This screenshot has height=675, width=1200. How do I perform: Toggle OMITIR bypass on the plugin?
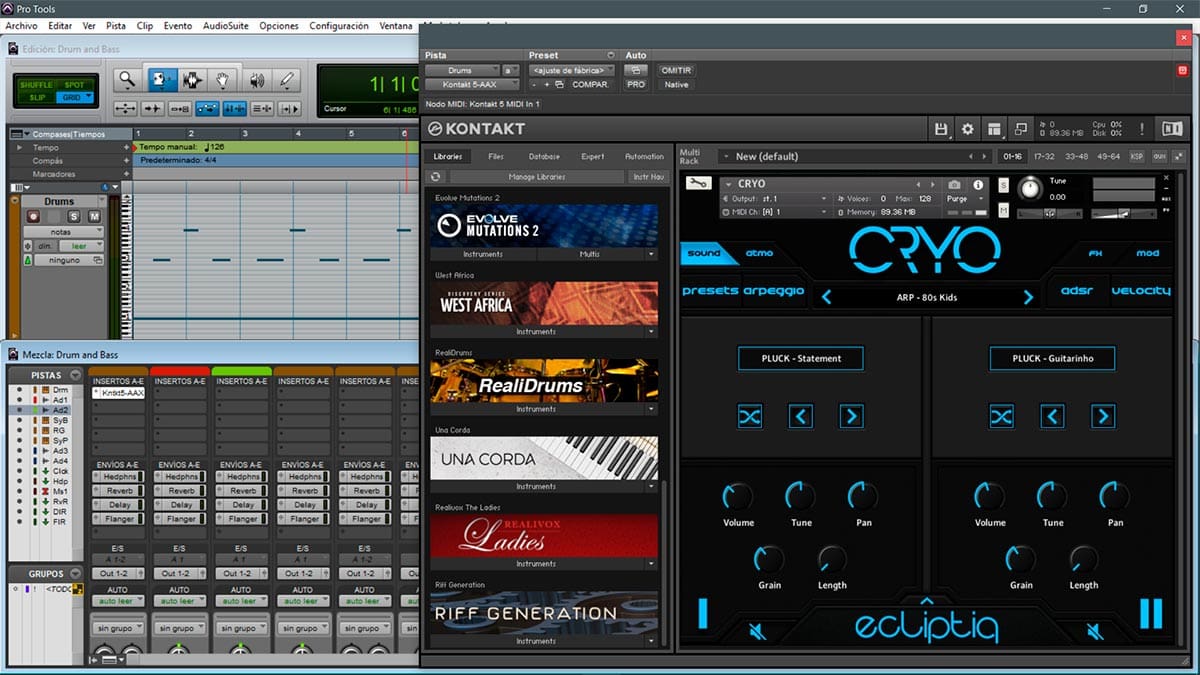(x=676, y=71)
